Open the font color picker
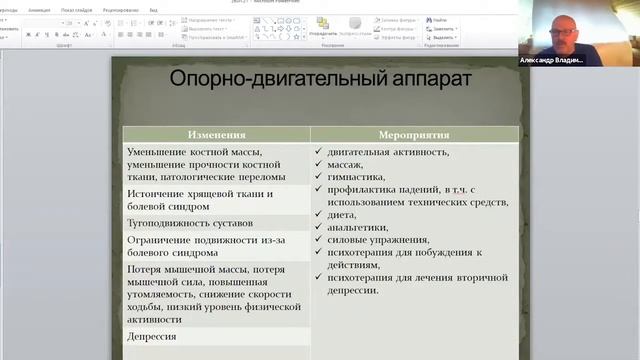Screen dimensions: 640x360 105,35
